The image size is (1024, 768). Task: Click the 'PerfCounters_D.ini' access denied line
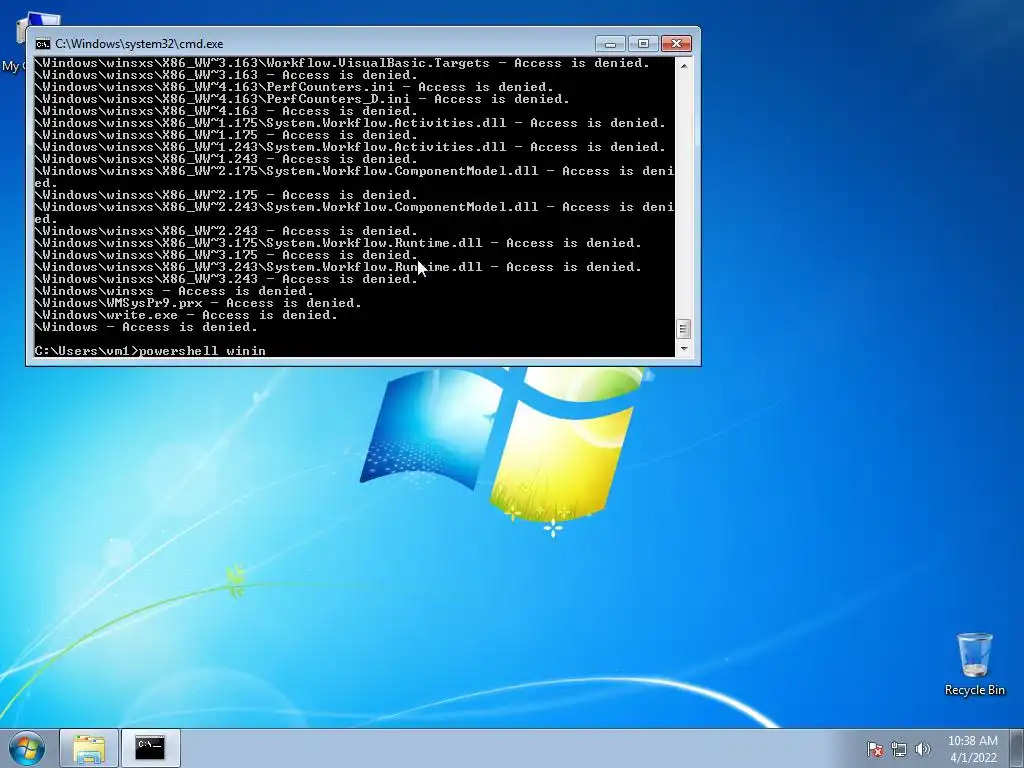(302, 99)
